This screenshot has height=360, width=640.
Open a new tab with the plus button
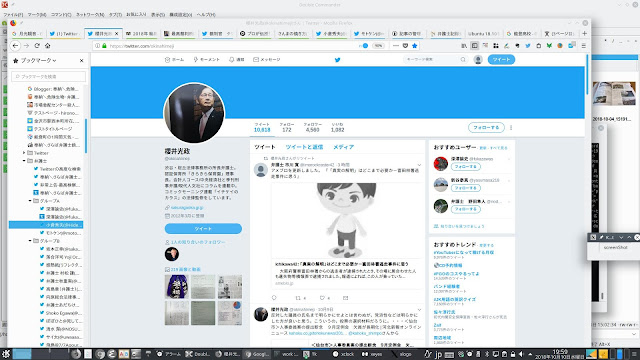tap(584, 33)
